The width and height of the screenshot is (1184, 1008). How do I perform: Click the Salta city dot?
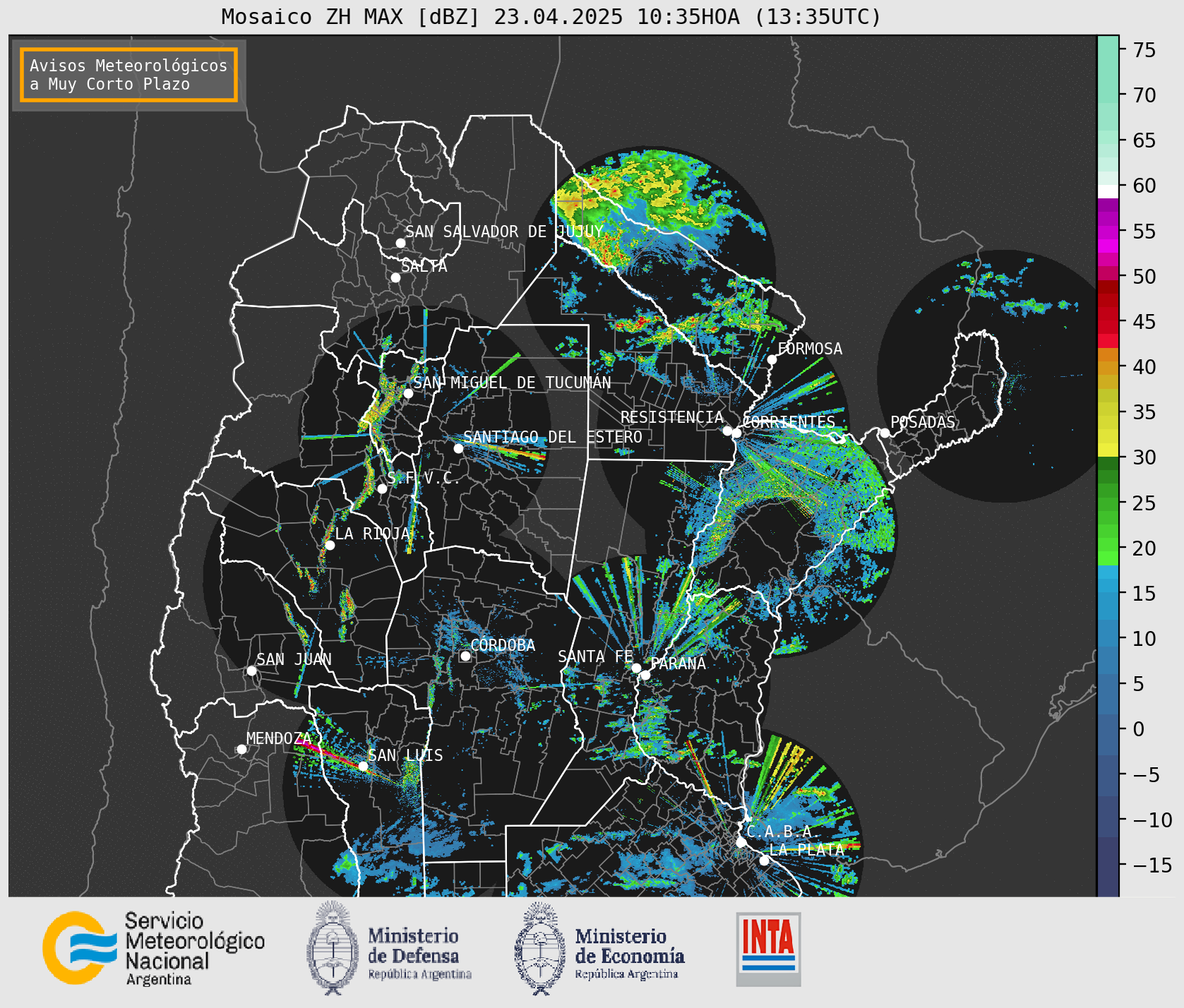396,277
